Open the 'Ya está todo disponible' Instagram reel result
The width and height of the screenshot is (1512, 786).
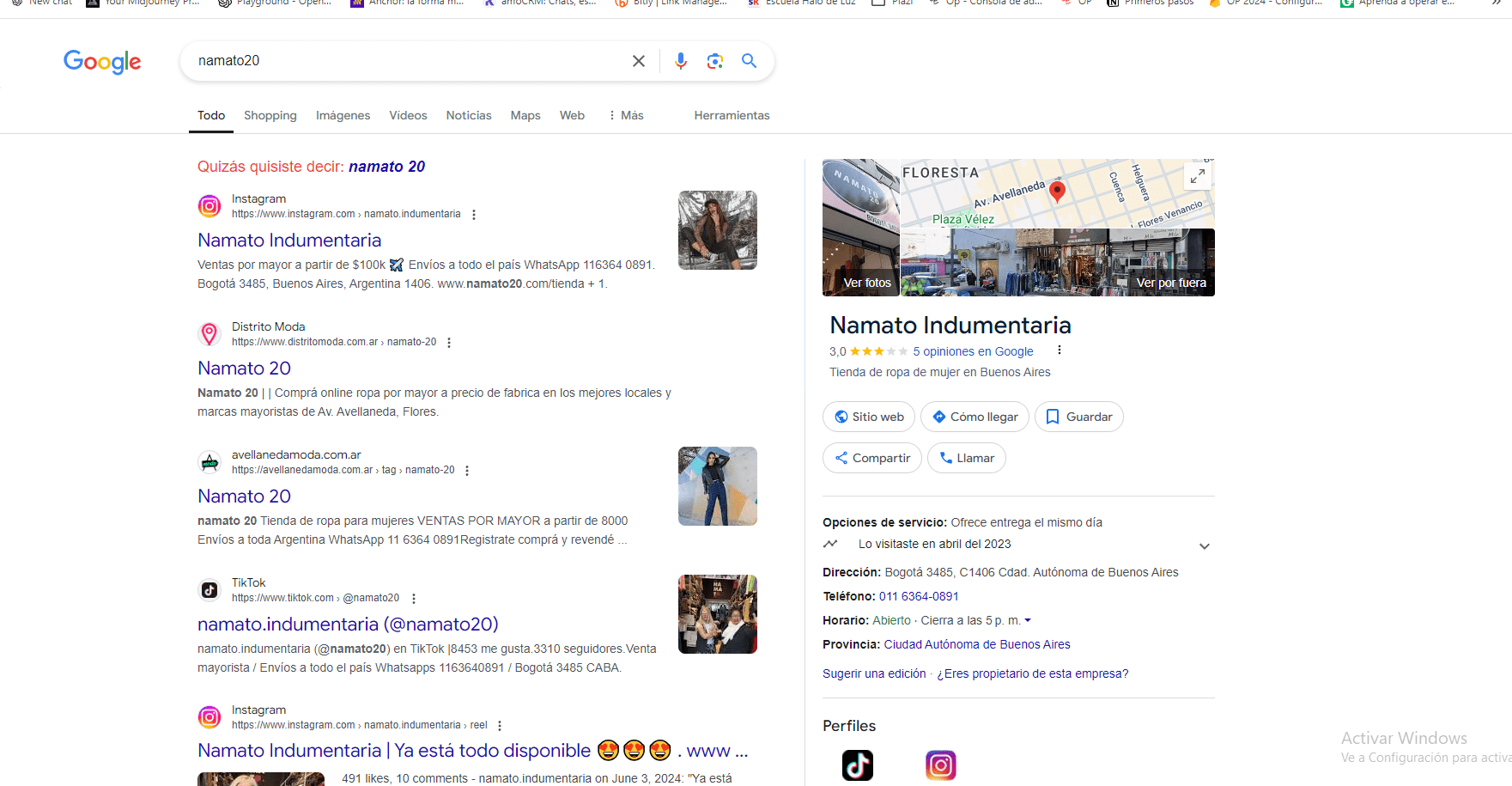(473, 751)
